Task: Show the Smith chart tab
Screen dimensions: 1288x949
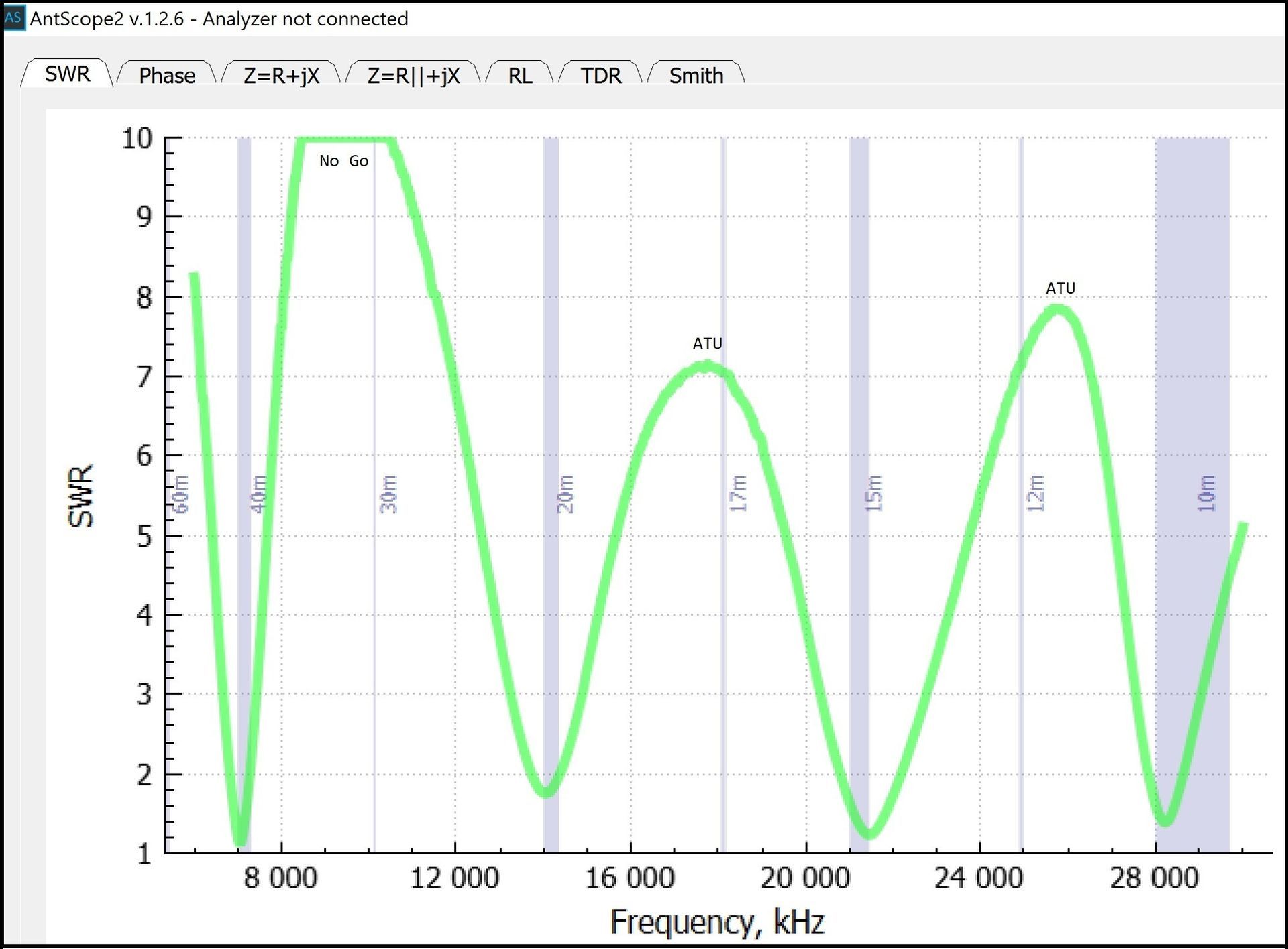Action: coord(696,75)
